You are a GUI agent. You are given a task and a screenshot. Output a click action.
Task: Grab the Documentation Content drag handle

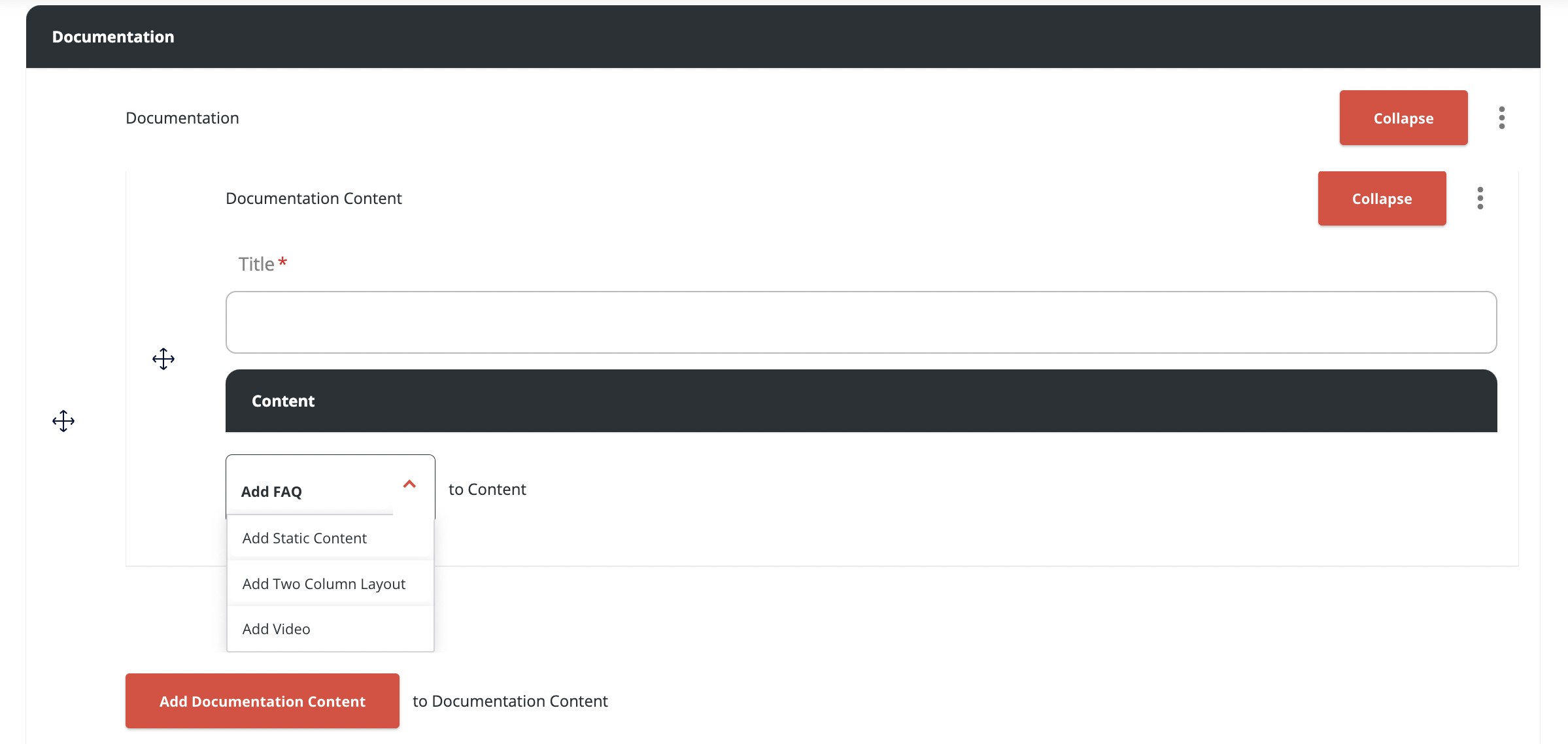tap(163, 359)
